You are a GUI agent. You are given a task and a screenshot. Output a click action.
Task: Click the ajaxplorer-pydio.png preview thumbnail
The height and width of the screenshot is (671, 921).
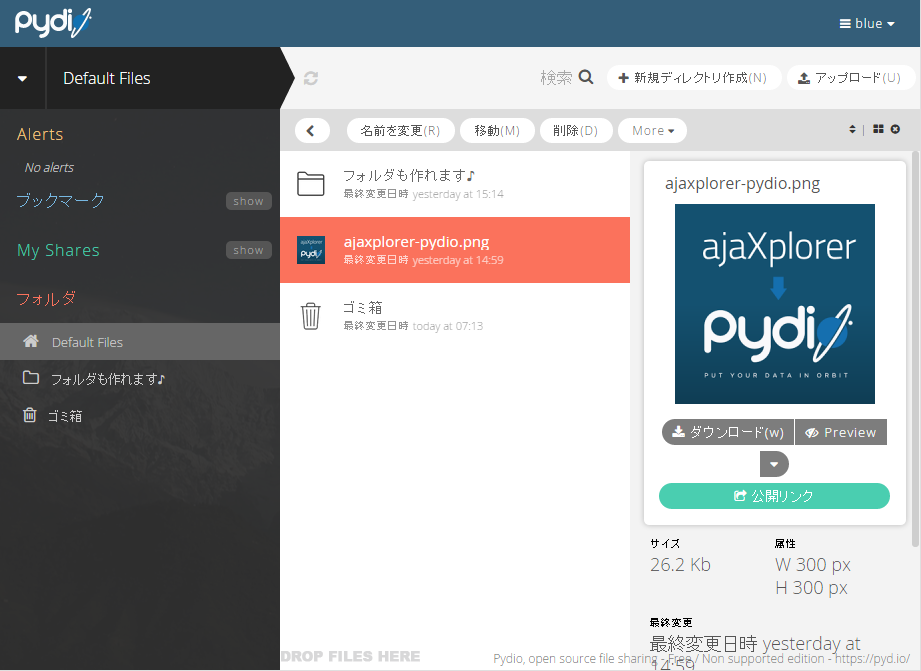click(x=774, y=304)
